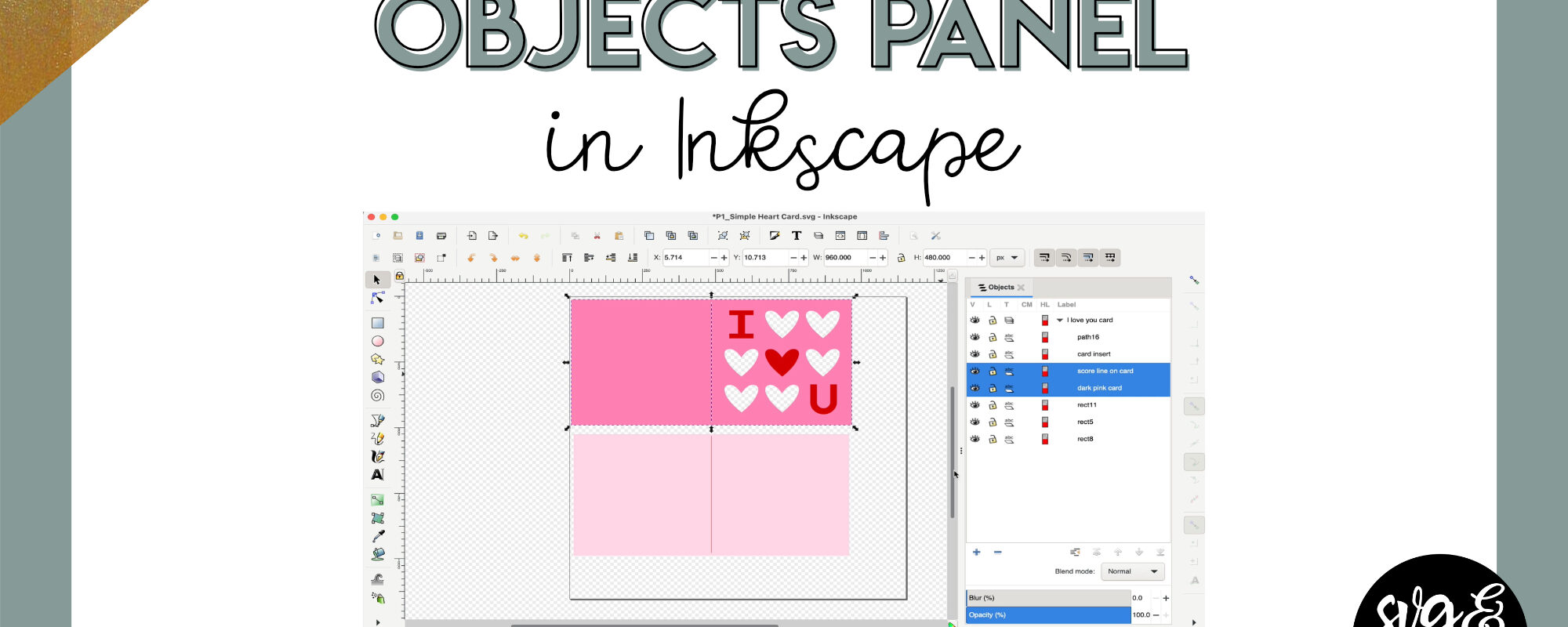Viewport: 1568px width, 627px height.
Task: Select the Spiral tool
Action: tap(377, 395)
